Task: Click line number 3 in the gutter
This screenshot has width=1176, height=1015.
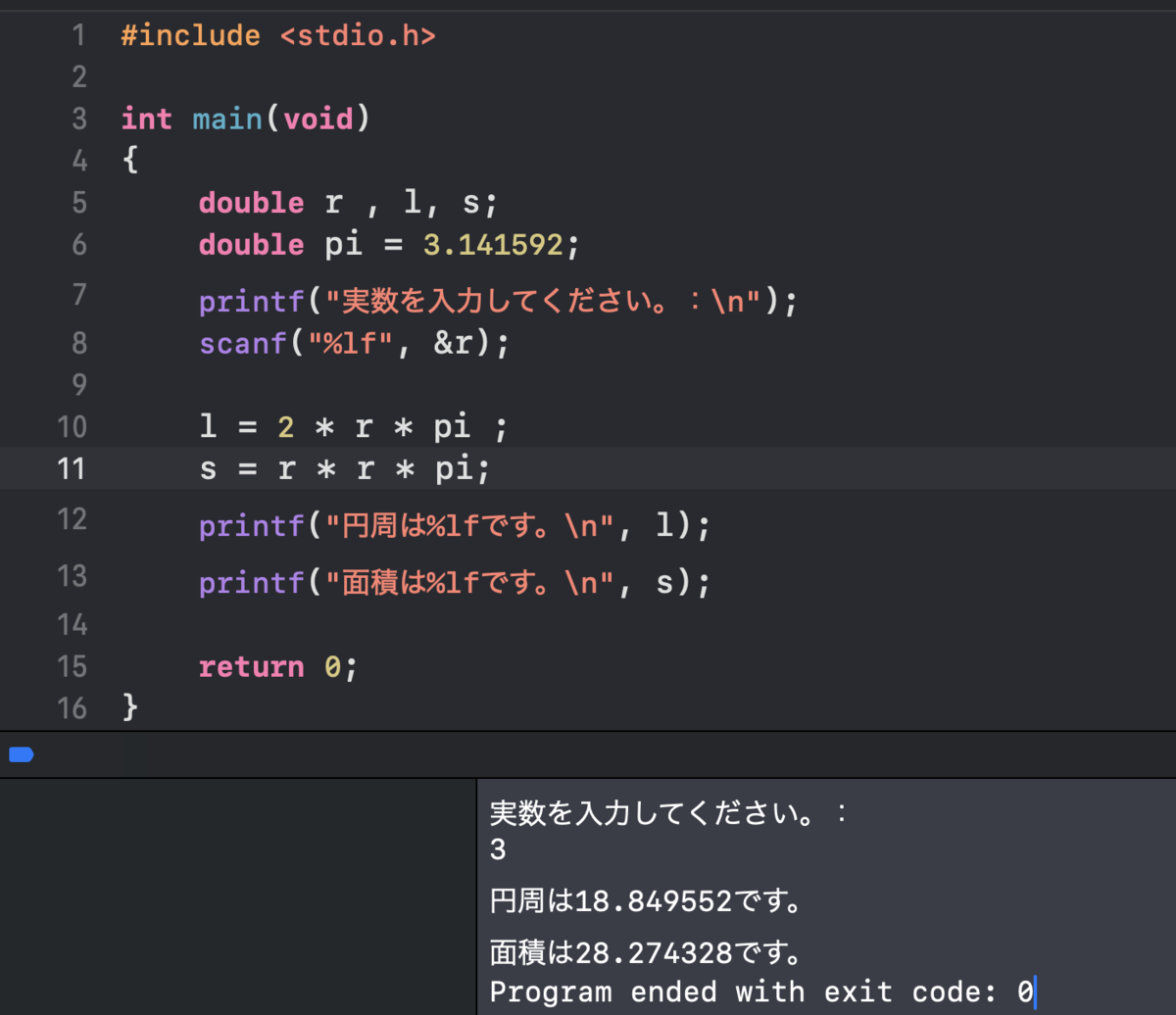Action: [78, 120]
